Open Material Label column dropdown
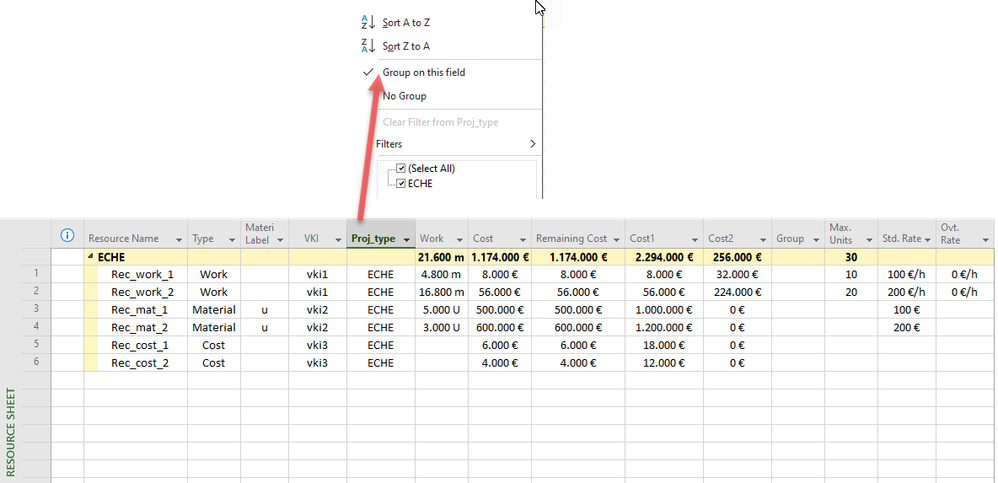Viewport: 998px width, 483px height. (280, 240)
